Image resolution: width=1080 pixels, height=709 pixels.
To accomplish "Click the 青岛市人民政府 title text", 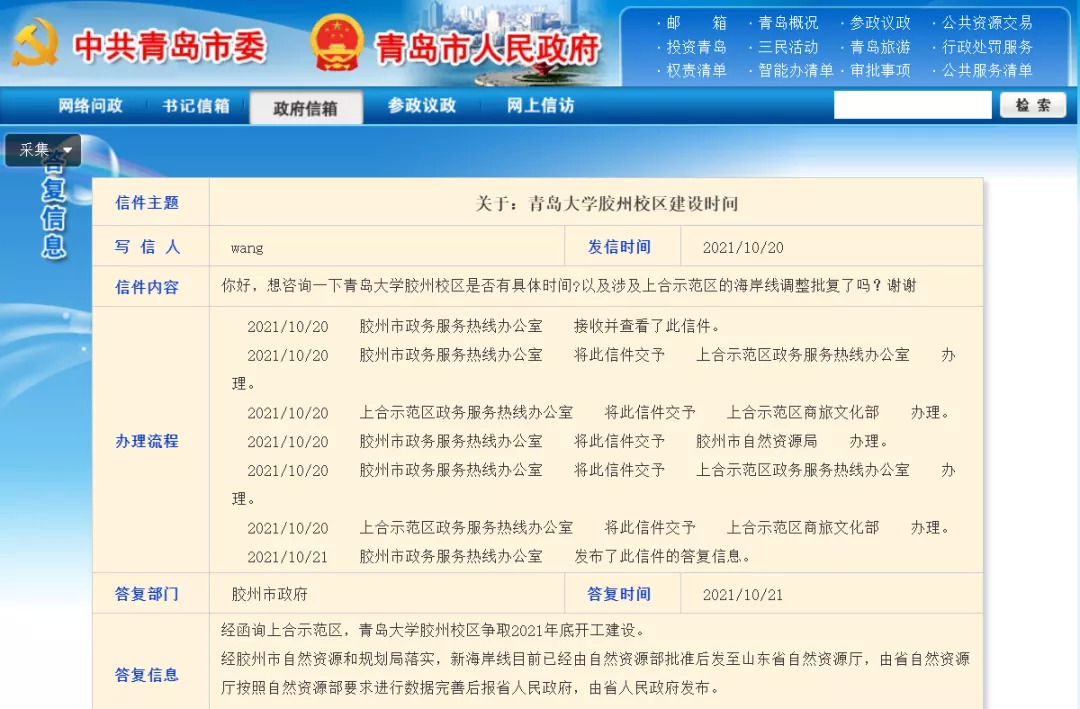I will (x=488, y=48).
